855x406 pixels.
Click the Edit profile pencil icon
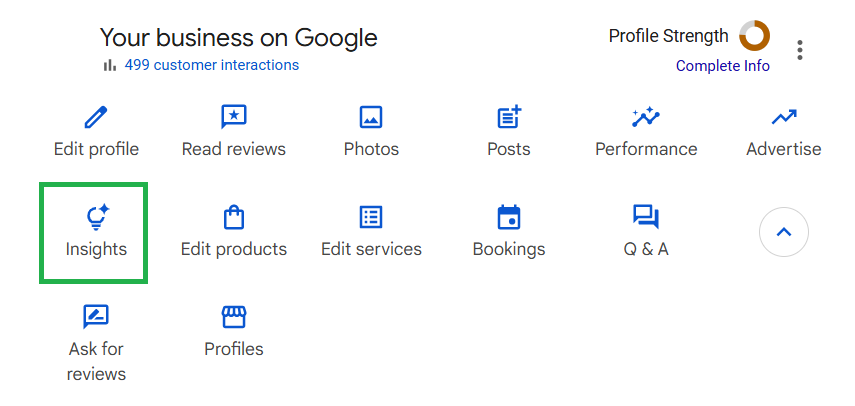96,117
